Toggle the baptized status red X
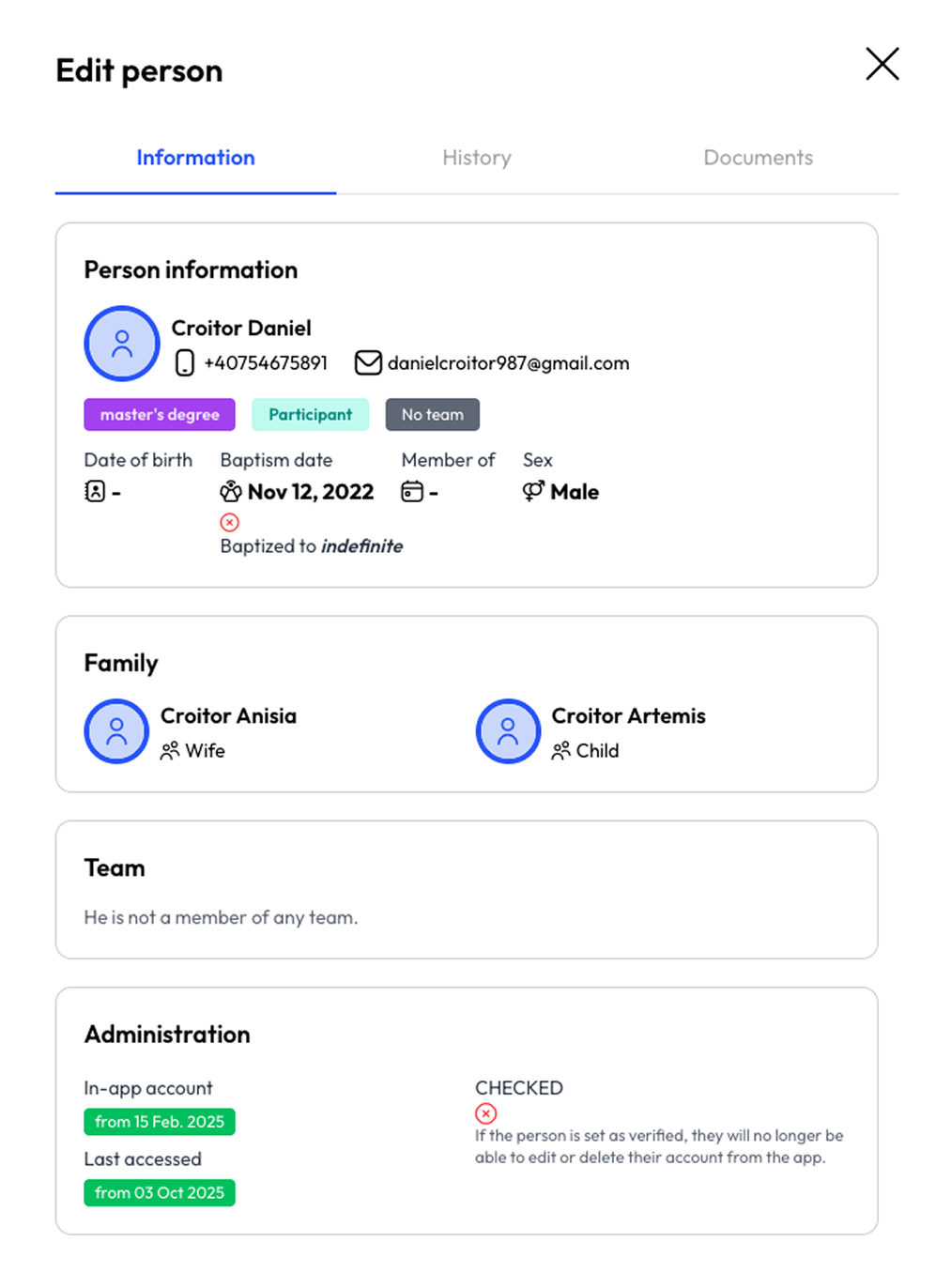Screen dimensions: 936x1288 point(230,522)
